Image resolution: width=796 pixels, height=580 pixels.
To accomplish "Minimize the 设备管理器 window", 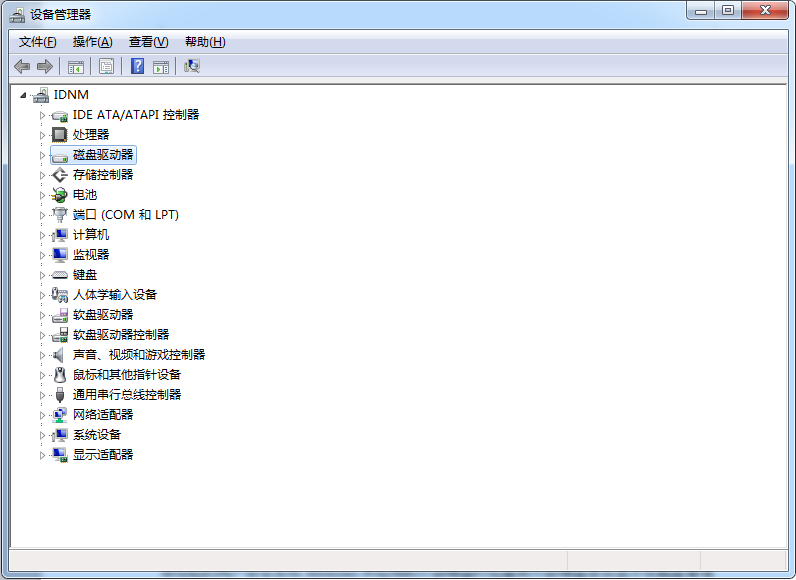I will point(701,11).
